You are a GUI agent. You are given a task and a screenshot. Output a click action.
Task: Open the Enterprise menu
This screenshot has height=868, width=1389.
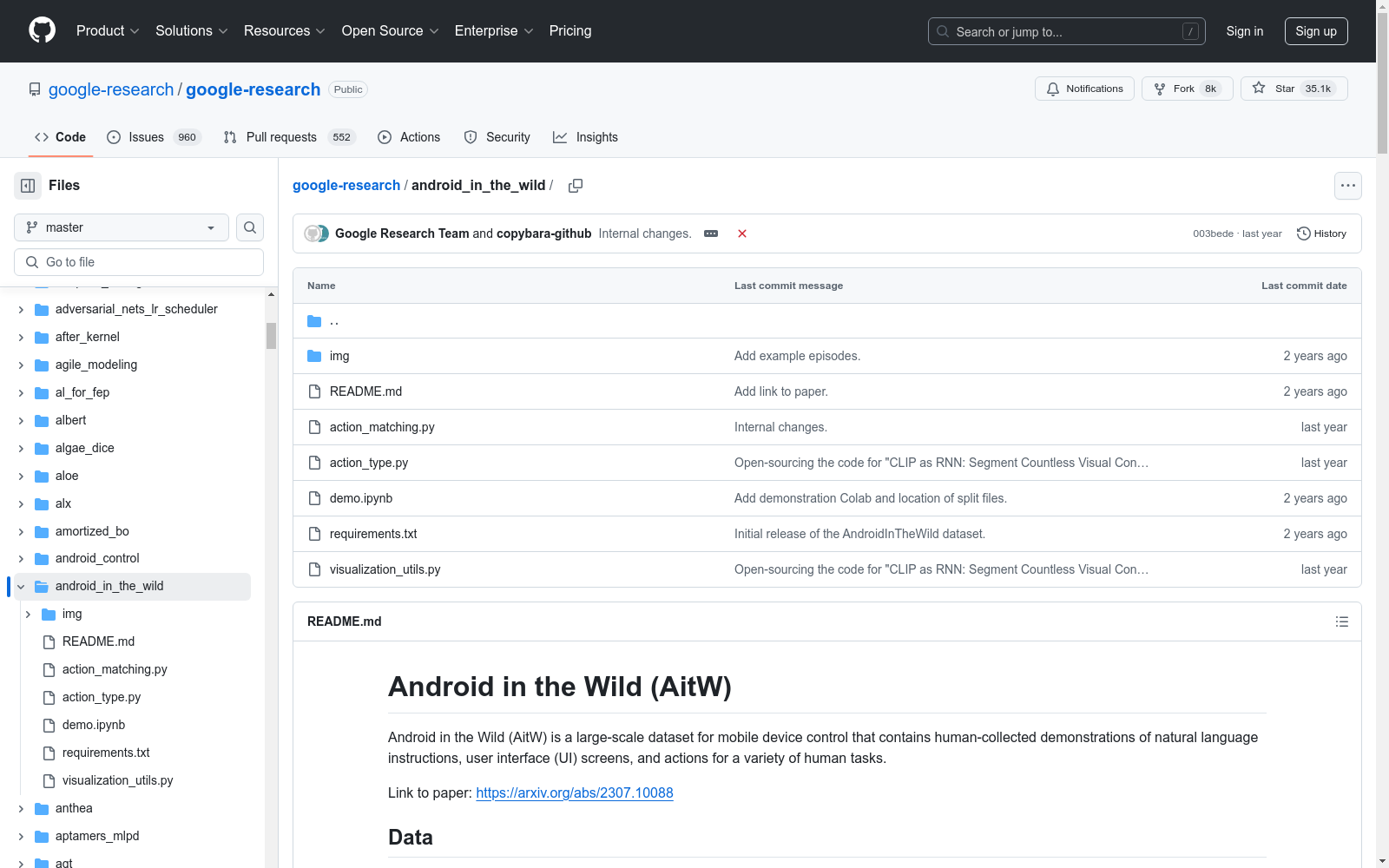point(494,30)
